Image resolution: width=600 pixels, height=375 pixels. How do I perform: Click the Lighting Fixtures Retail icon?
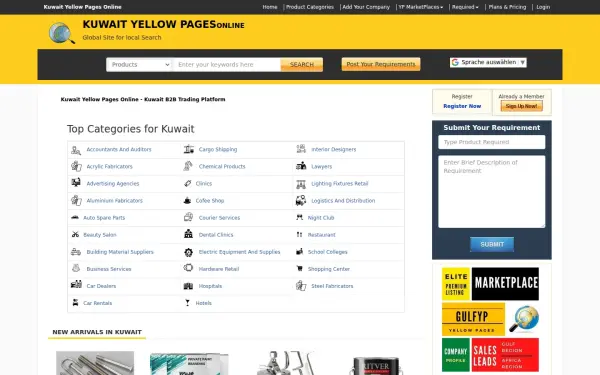(301, 184)
